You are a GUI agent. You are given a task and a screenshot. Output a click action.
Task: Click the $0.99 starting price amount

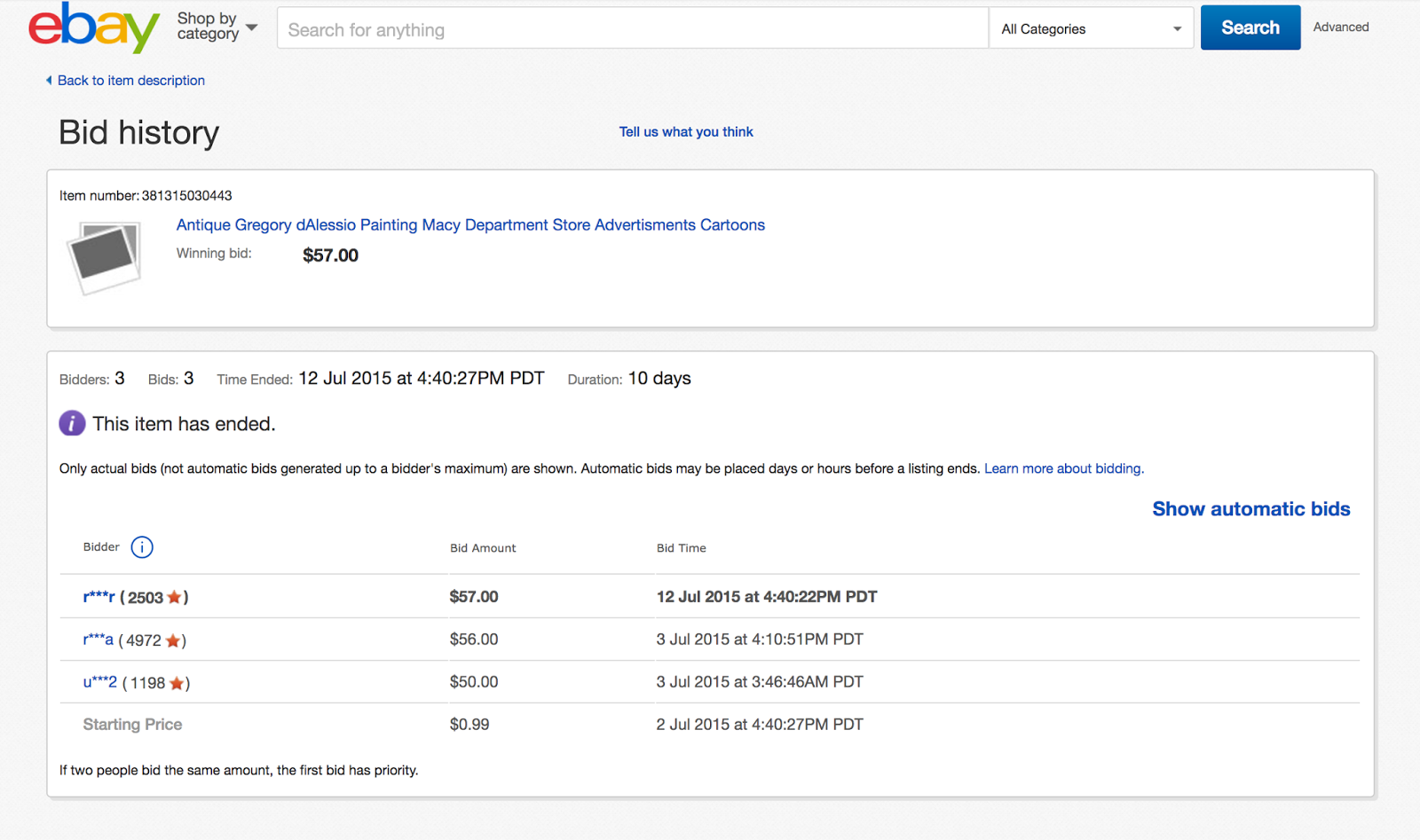(x=469, y=725)
